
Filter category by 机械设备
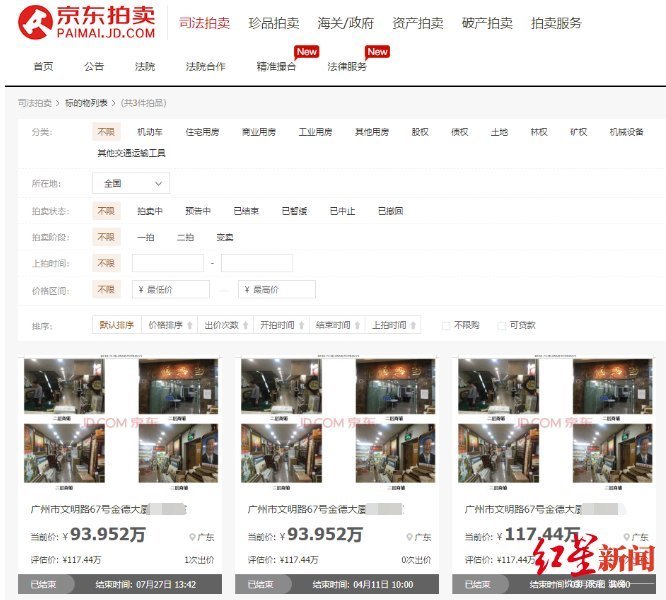point(626,132)
